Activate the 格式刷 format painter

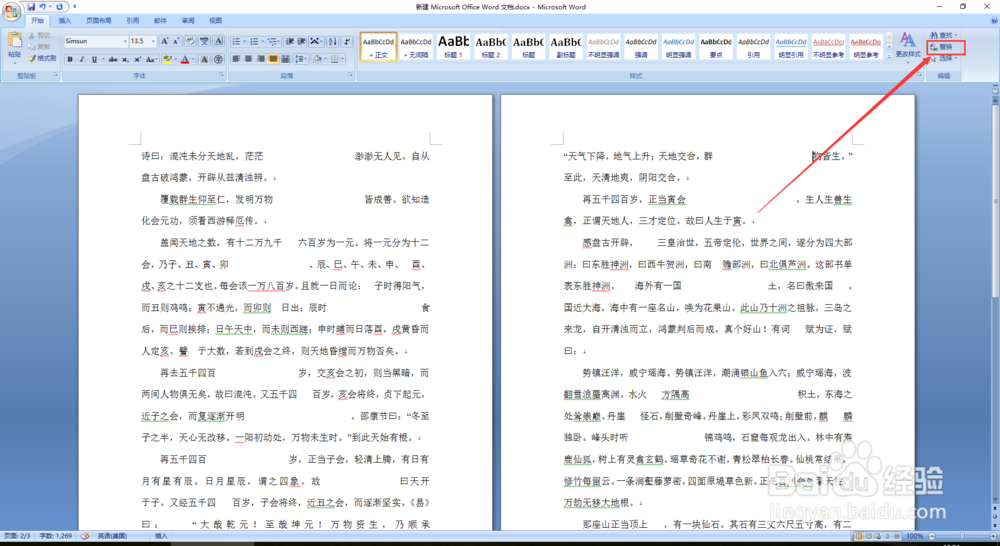[42, 58]
